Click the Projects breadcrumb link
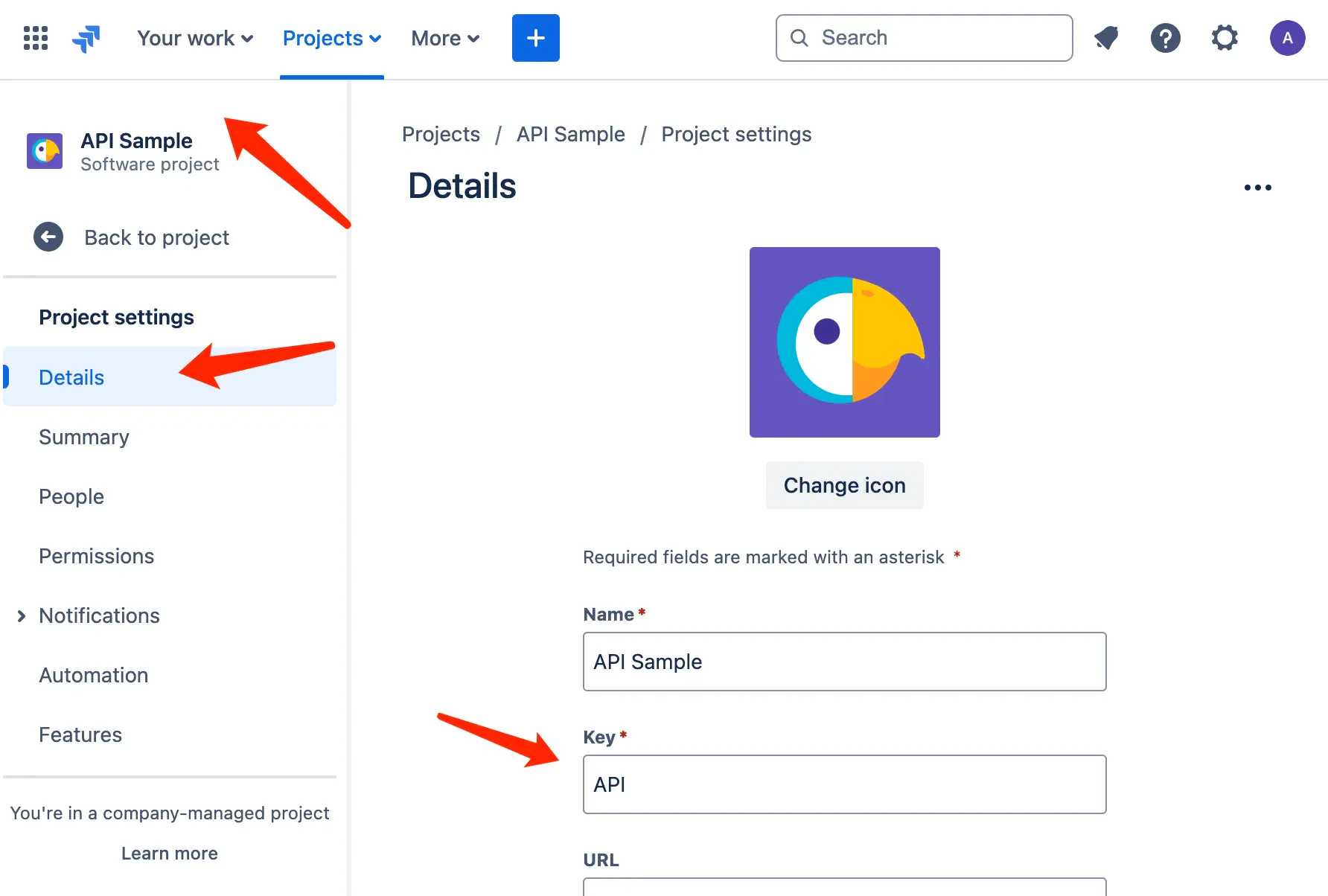Image resolution: width=1328 pixels, height=896 pixels. click(441, 134)
